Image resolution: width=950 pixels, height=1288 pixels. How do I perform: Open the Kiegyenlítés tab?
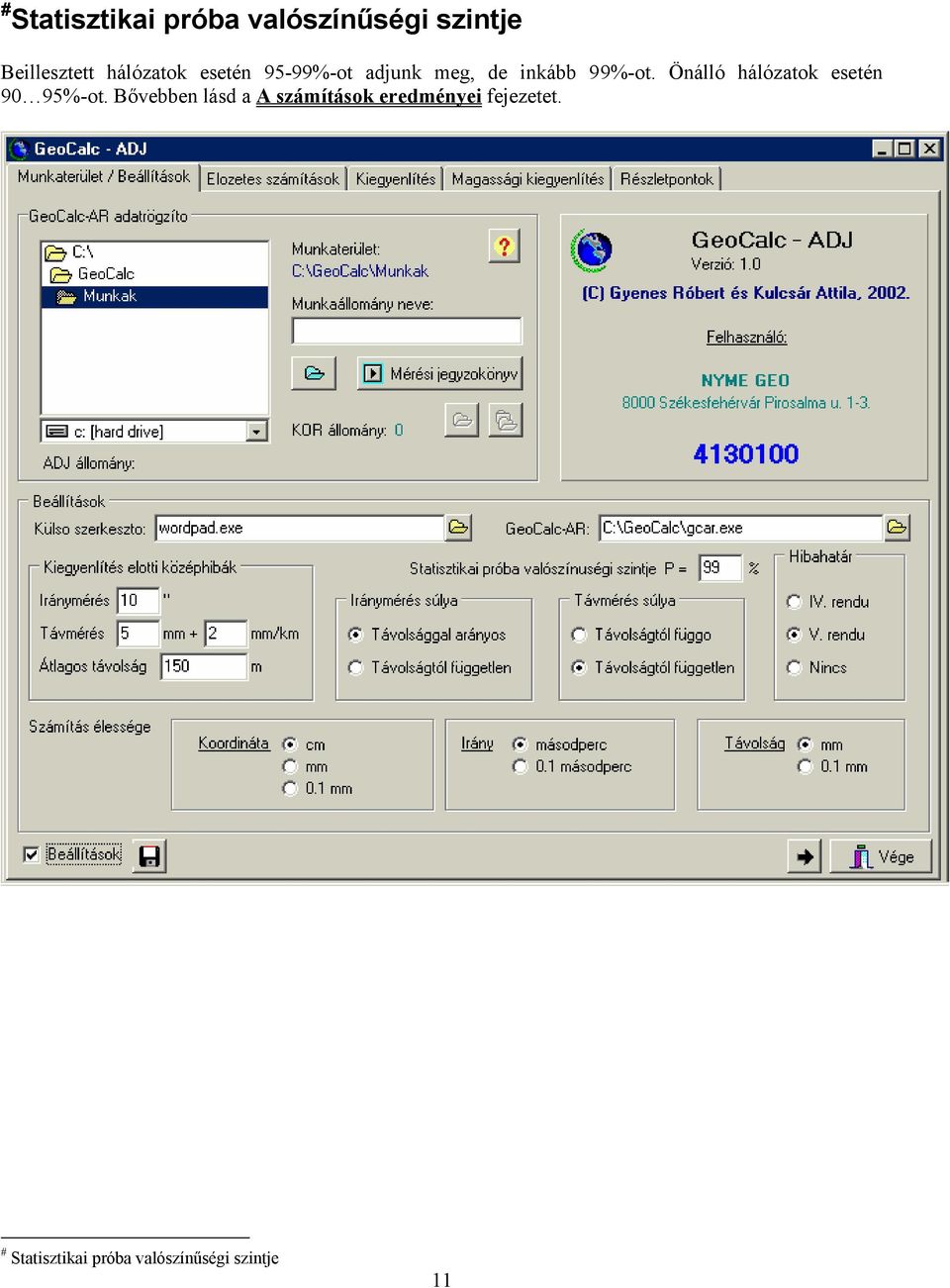pyautogui.click(x=395, y=179)
